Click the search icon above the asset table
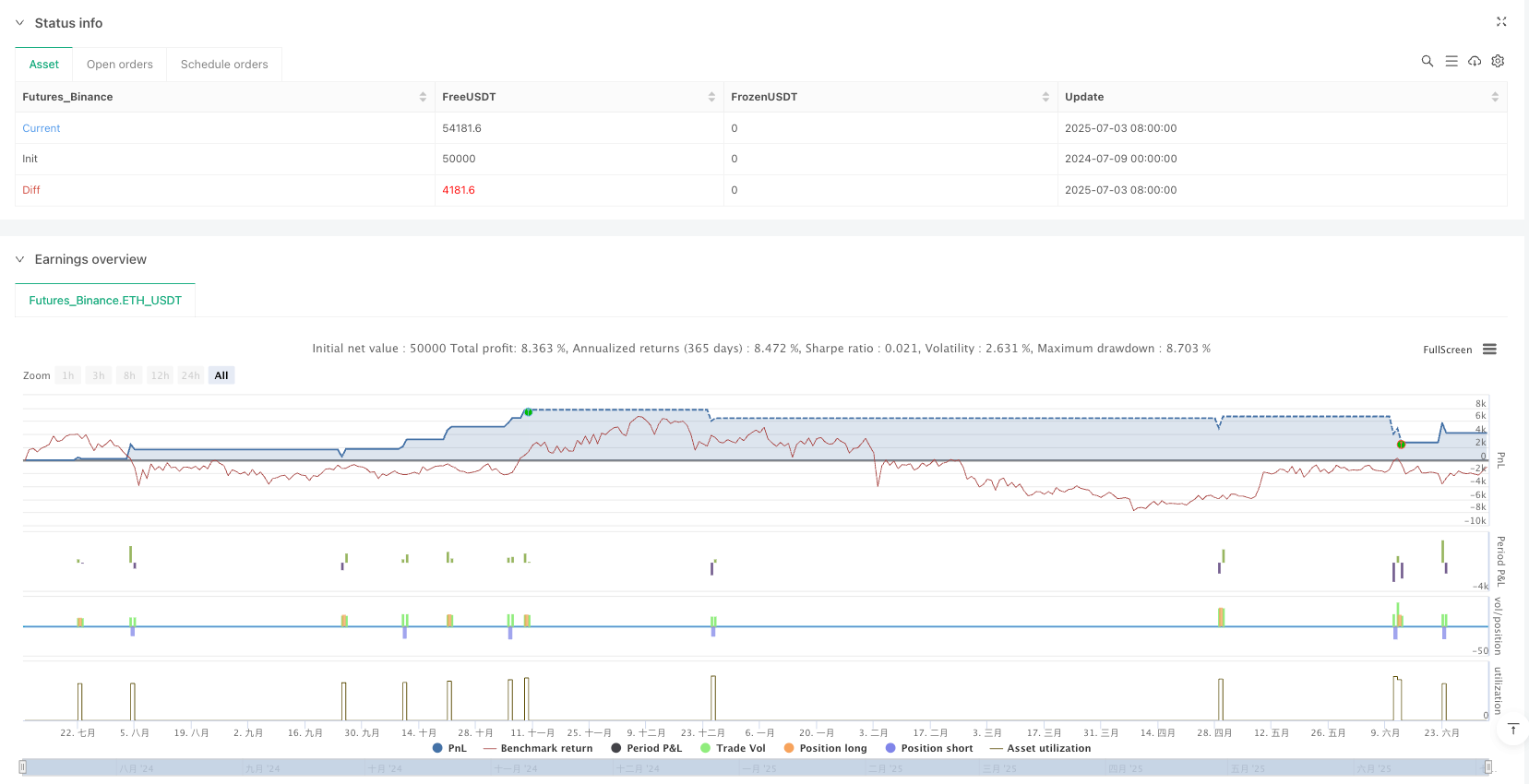 tap(1427, 61)
